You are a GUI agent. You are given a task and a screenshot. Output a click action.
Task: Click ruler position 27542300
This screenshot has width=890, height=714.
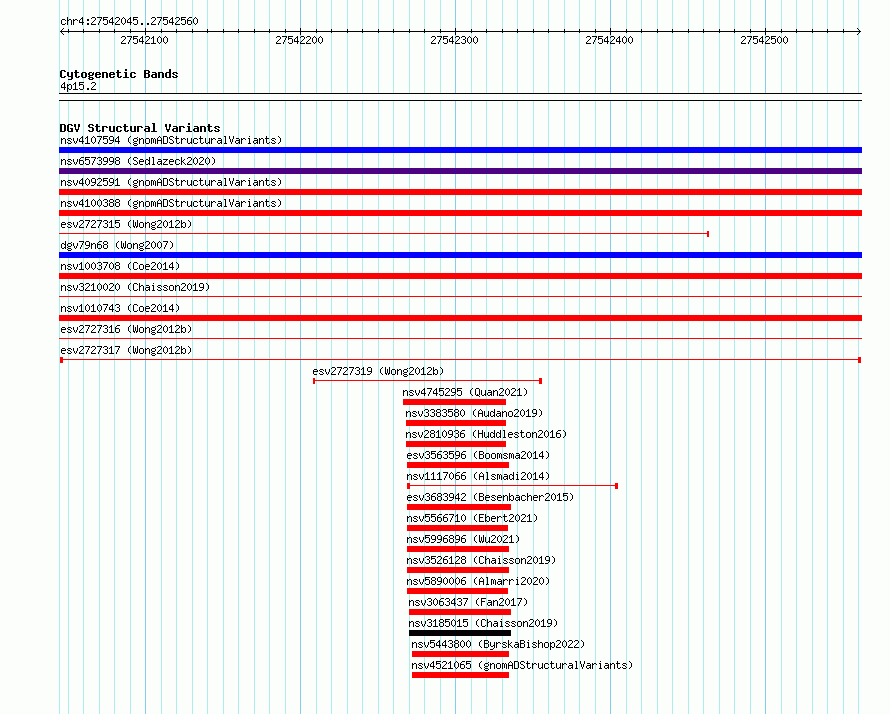[x=455, y=40]
